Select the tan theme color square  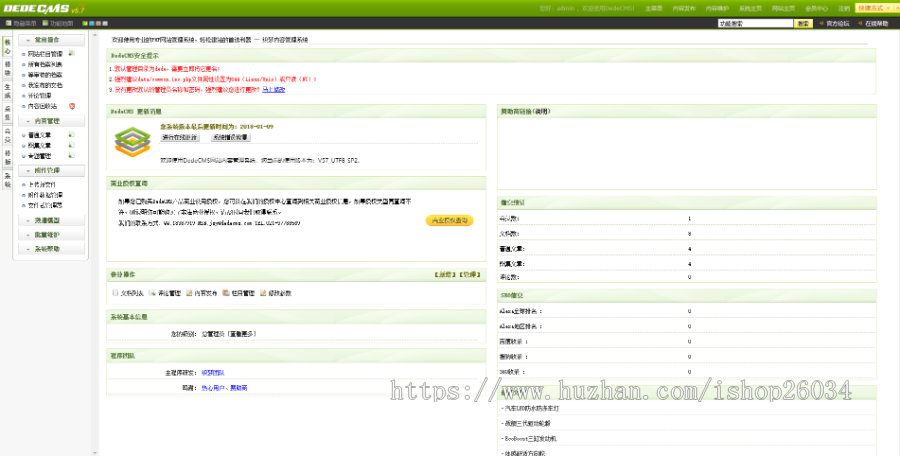[98, 24]
